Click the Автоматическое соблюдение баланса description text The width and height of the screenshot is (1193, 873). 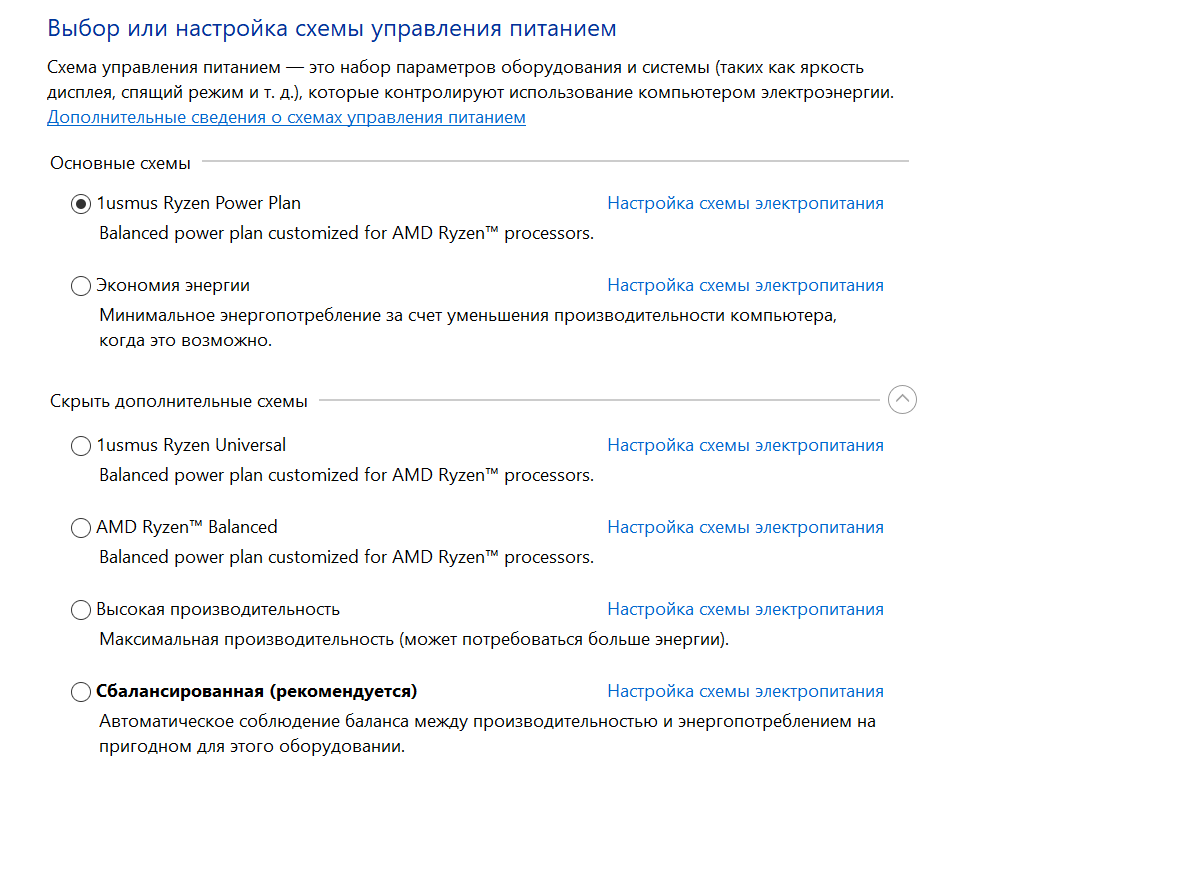(487, 721)
